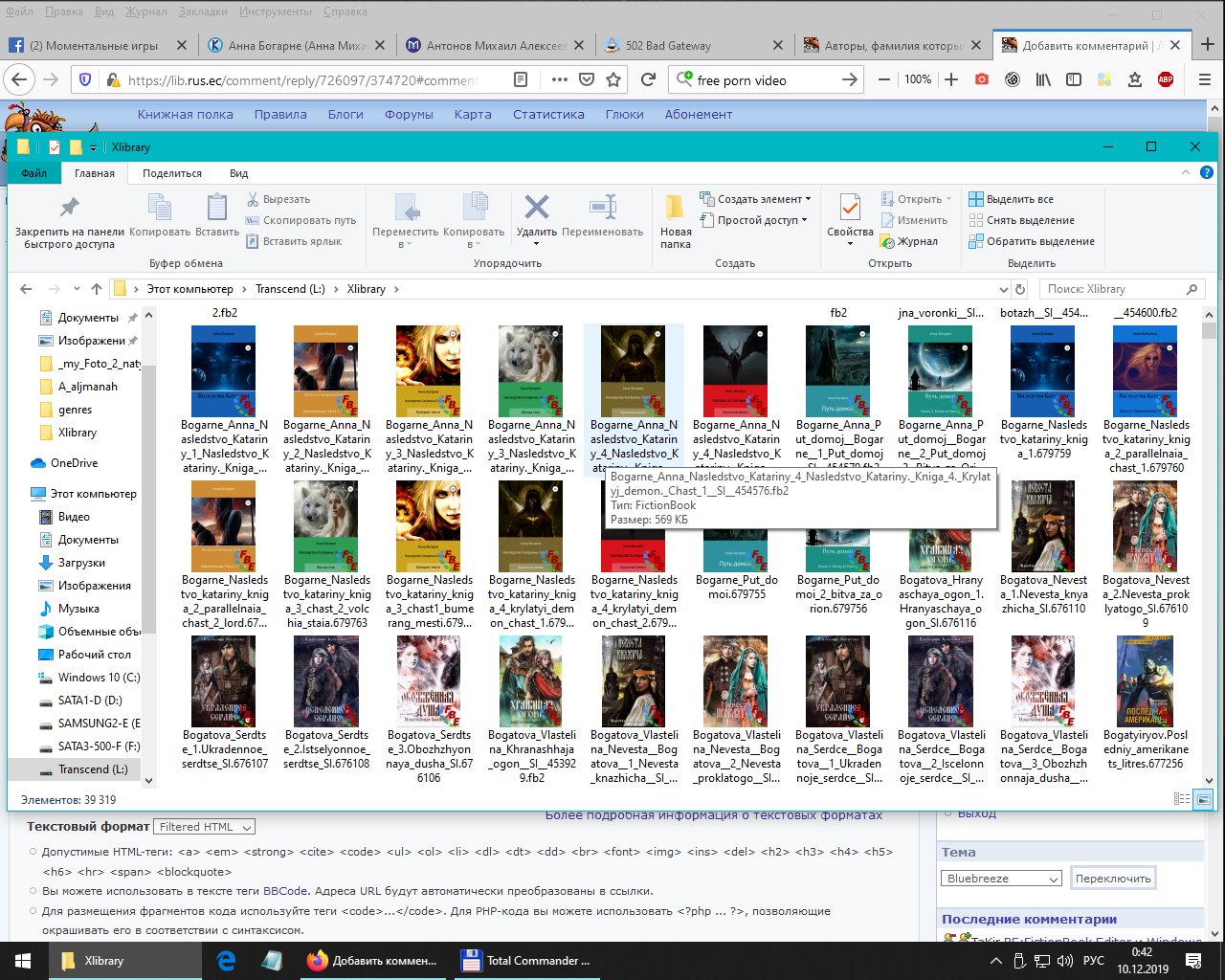The width and height of the screenshot is (1225, 980).
Task: Click refresh icon next to address path
Action: [x=1020, y=289]
